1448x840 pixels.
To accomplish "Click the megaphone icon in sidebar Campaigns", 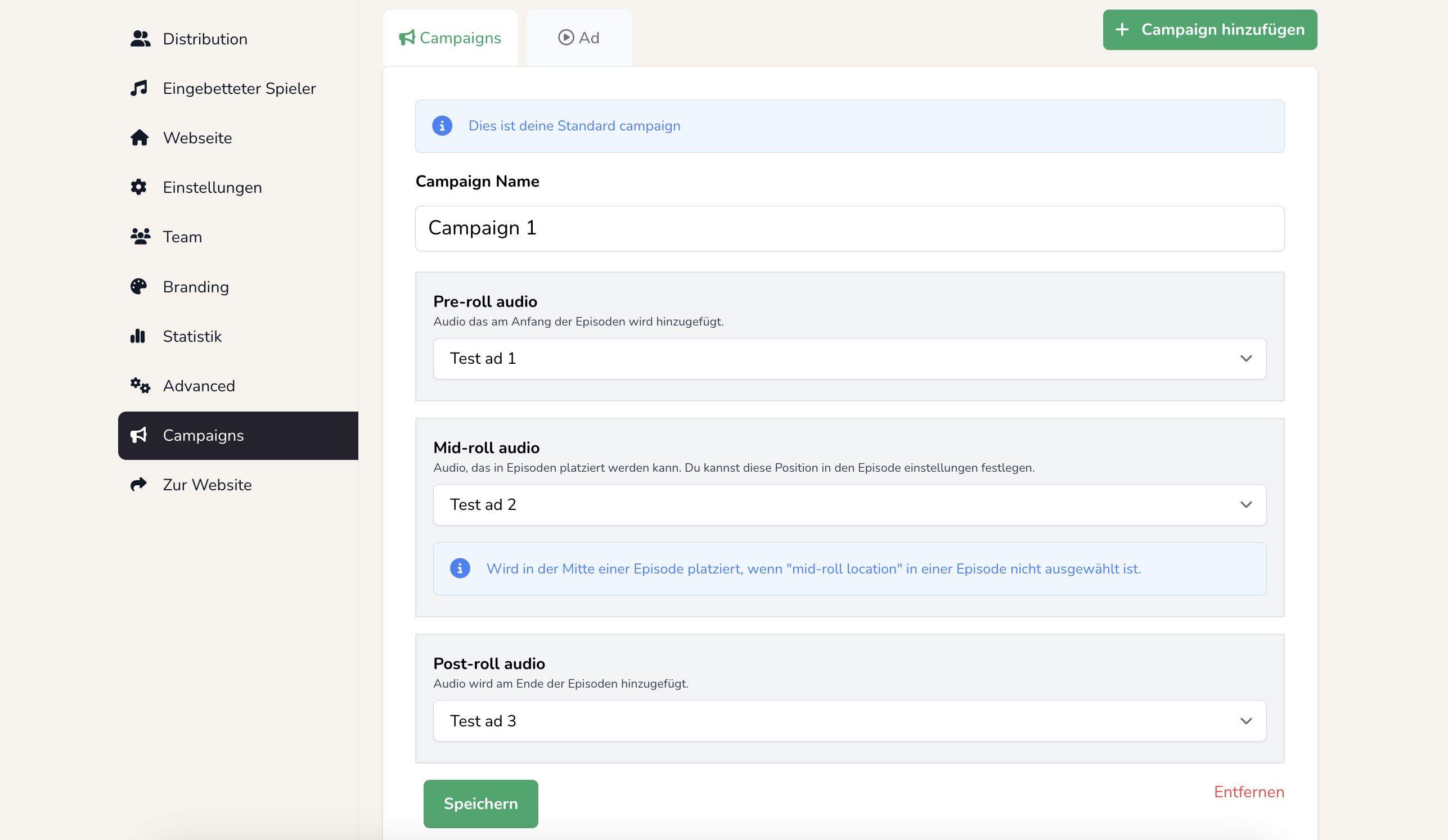I will [139, 435].
